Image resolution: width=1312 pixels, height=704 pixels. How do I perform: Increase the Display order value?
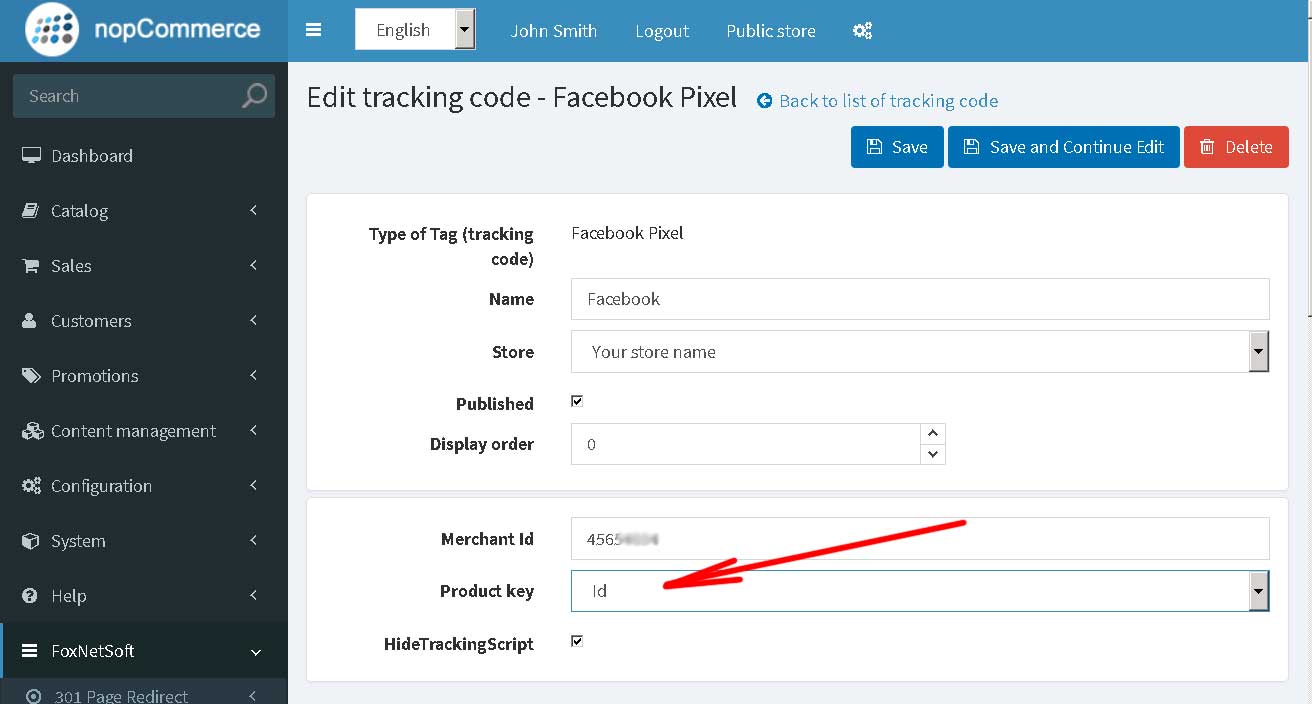tap(932, 433)
